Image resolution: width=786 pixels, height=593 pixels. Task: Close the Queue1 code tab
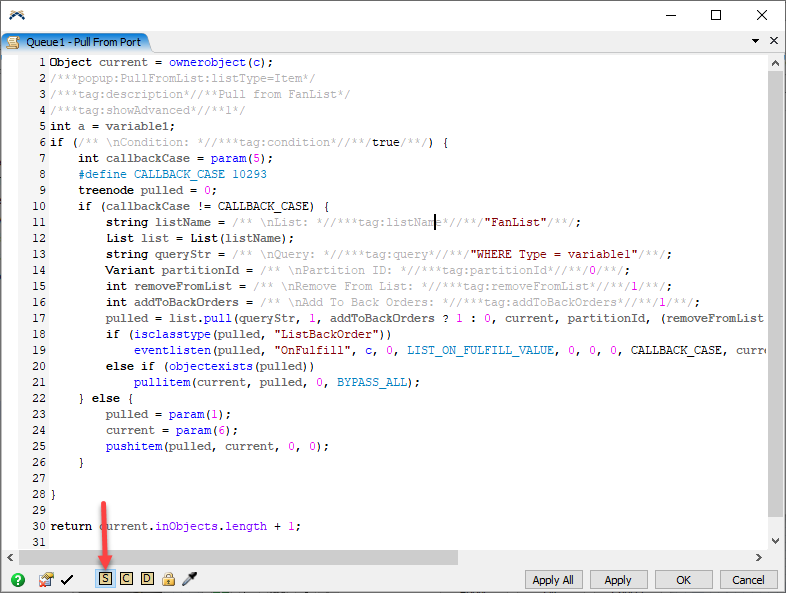tap(774, 41)
